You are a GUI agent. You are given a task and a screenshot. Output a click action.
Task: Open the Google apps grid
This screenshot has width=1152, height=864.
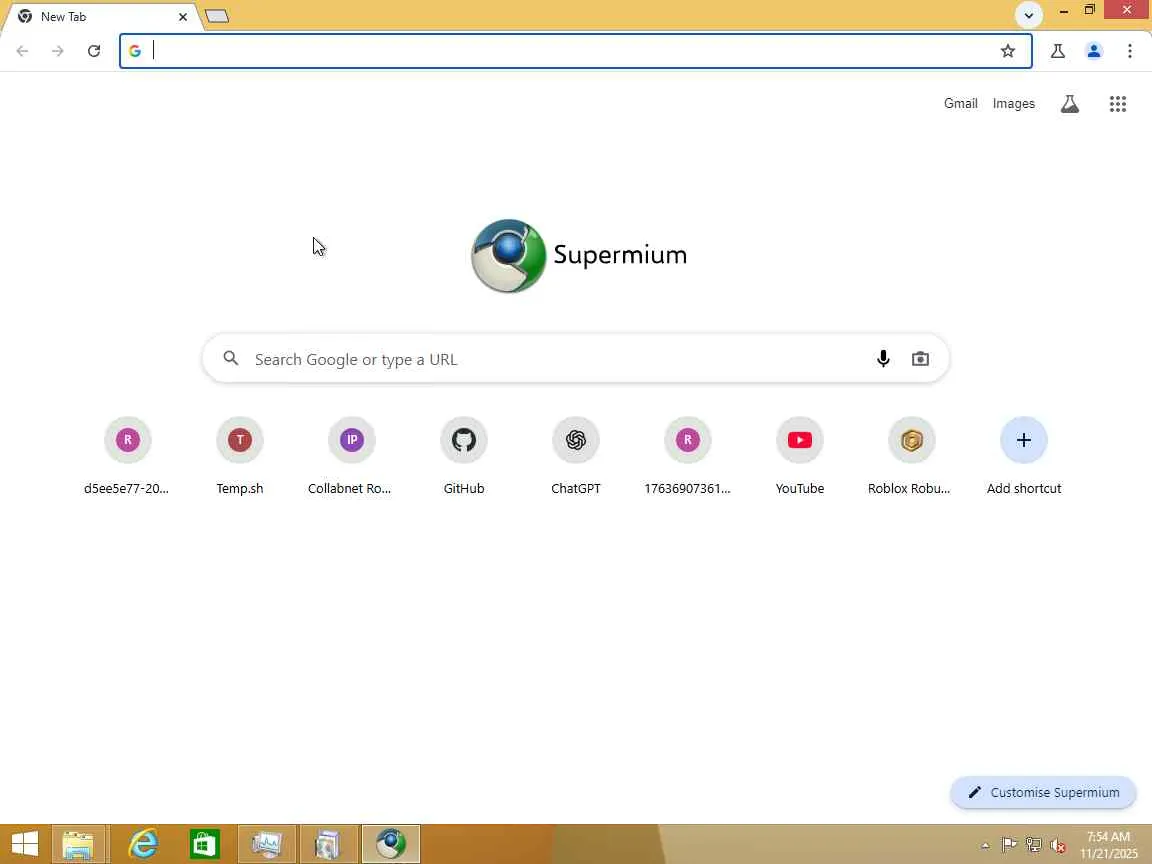coord(1117,104)
